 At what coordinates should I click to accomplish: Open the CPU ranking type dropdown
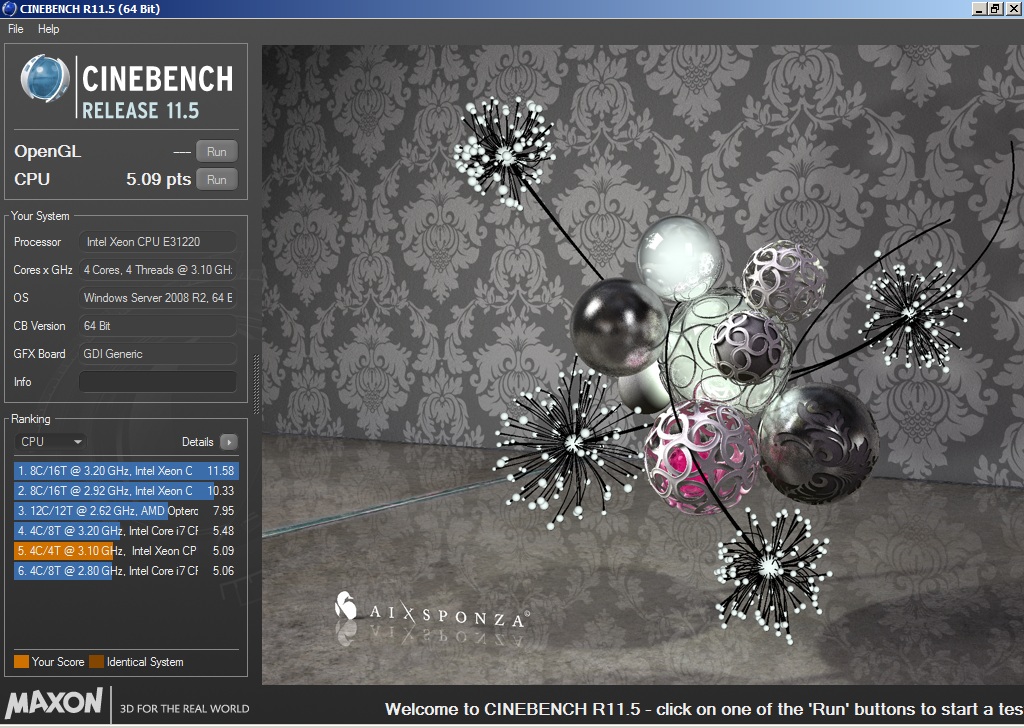click(51, 442)
